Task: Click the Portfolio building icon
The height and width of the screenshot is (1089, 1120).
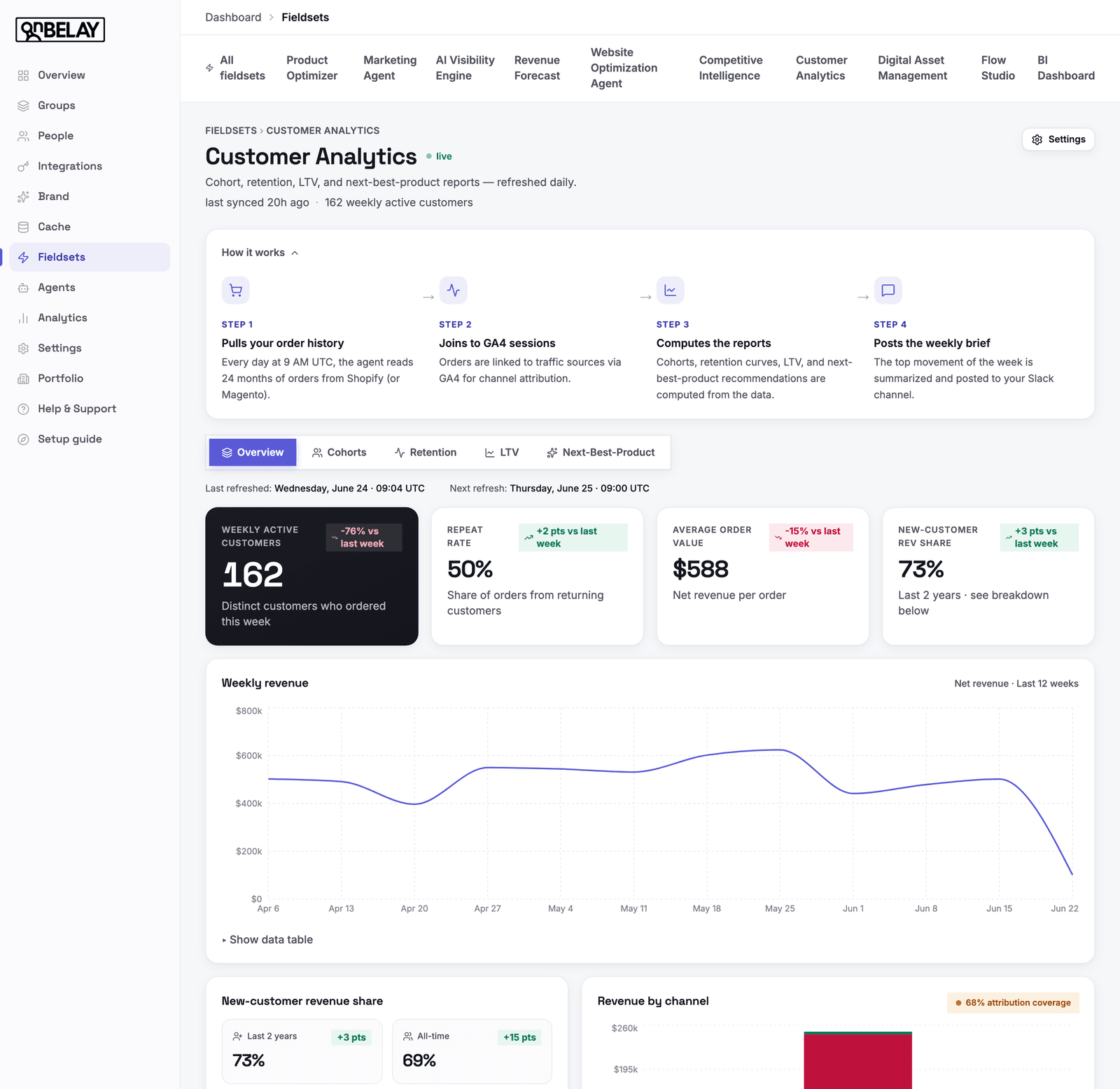Action: coord(23,379)
